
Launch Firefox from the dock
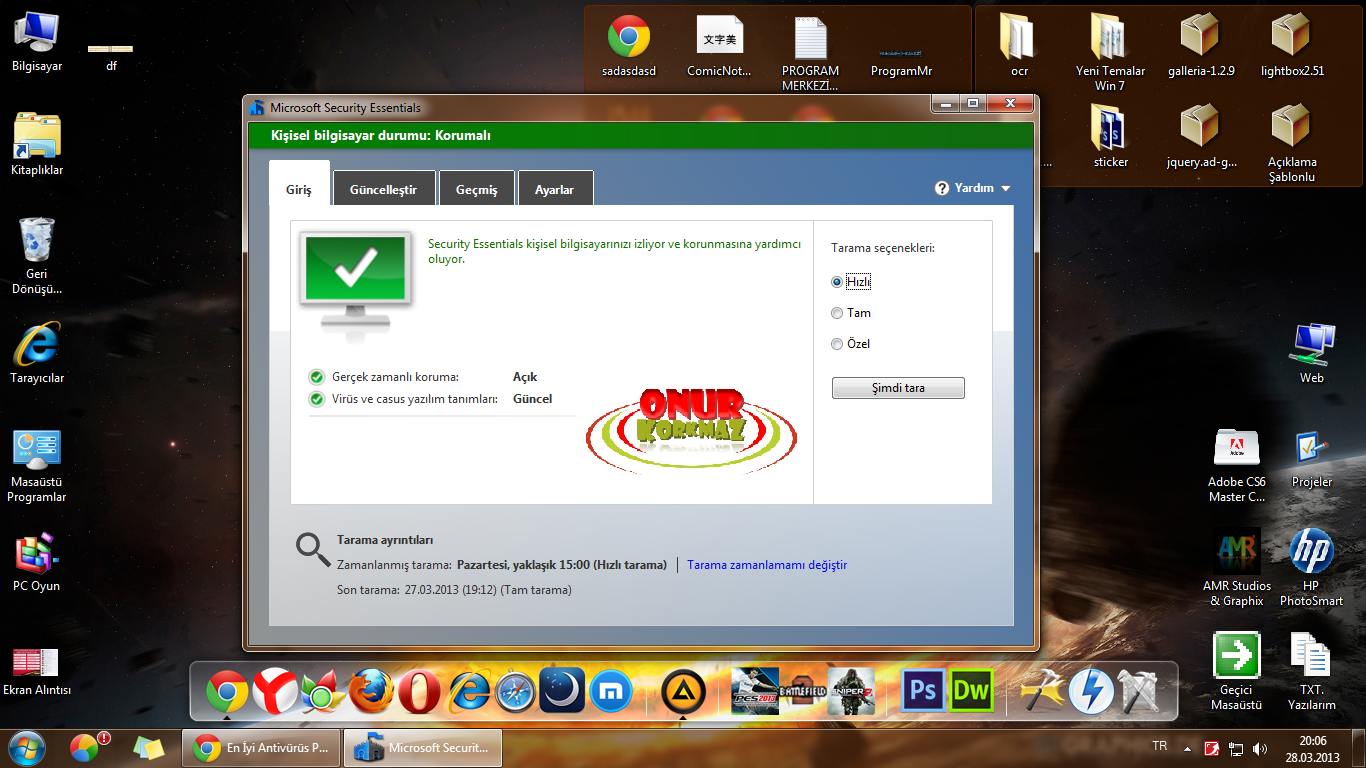pos(371,691)
